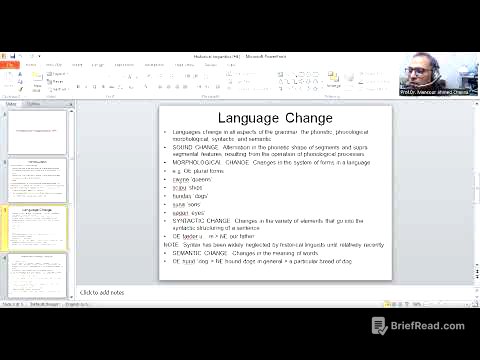Open the slide Layout dropdown

tap(57, 74)
